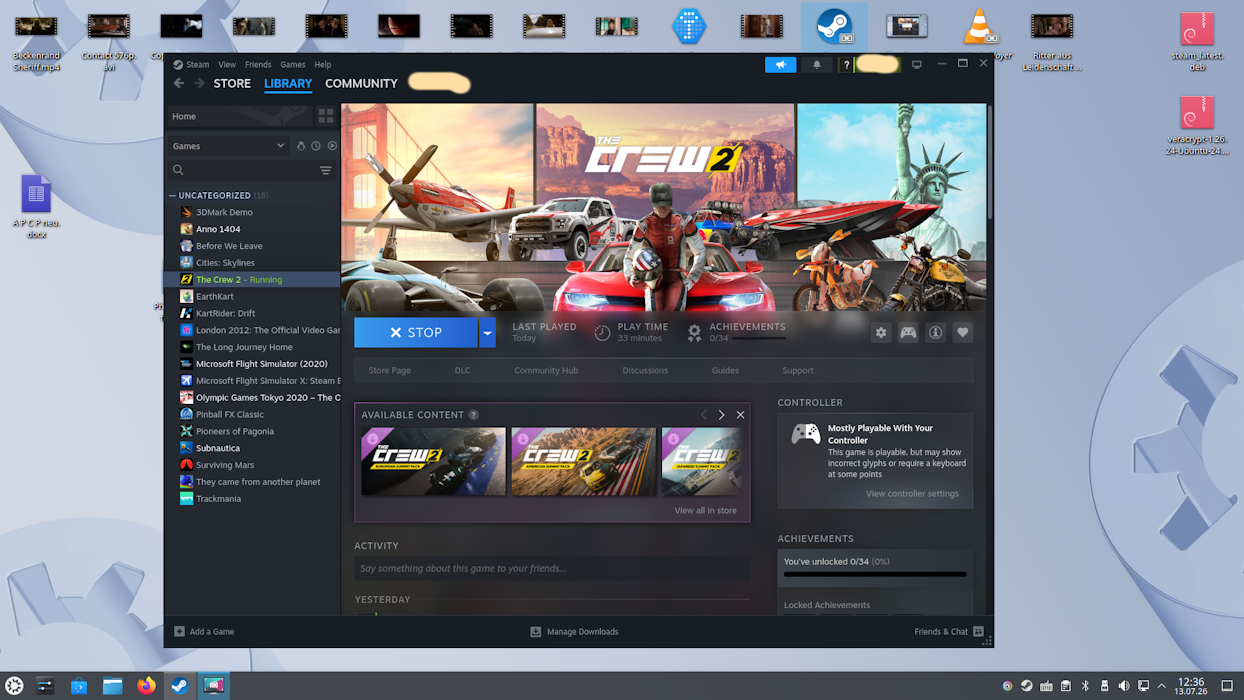
Task: Click the activity post input field
Action: (552, 568)
